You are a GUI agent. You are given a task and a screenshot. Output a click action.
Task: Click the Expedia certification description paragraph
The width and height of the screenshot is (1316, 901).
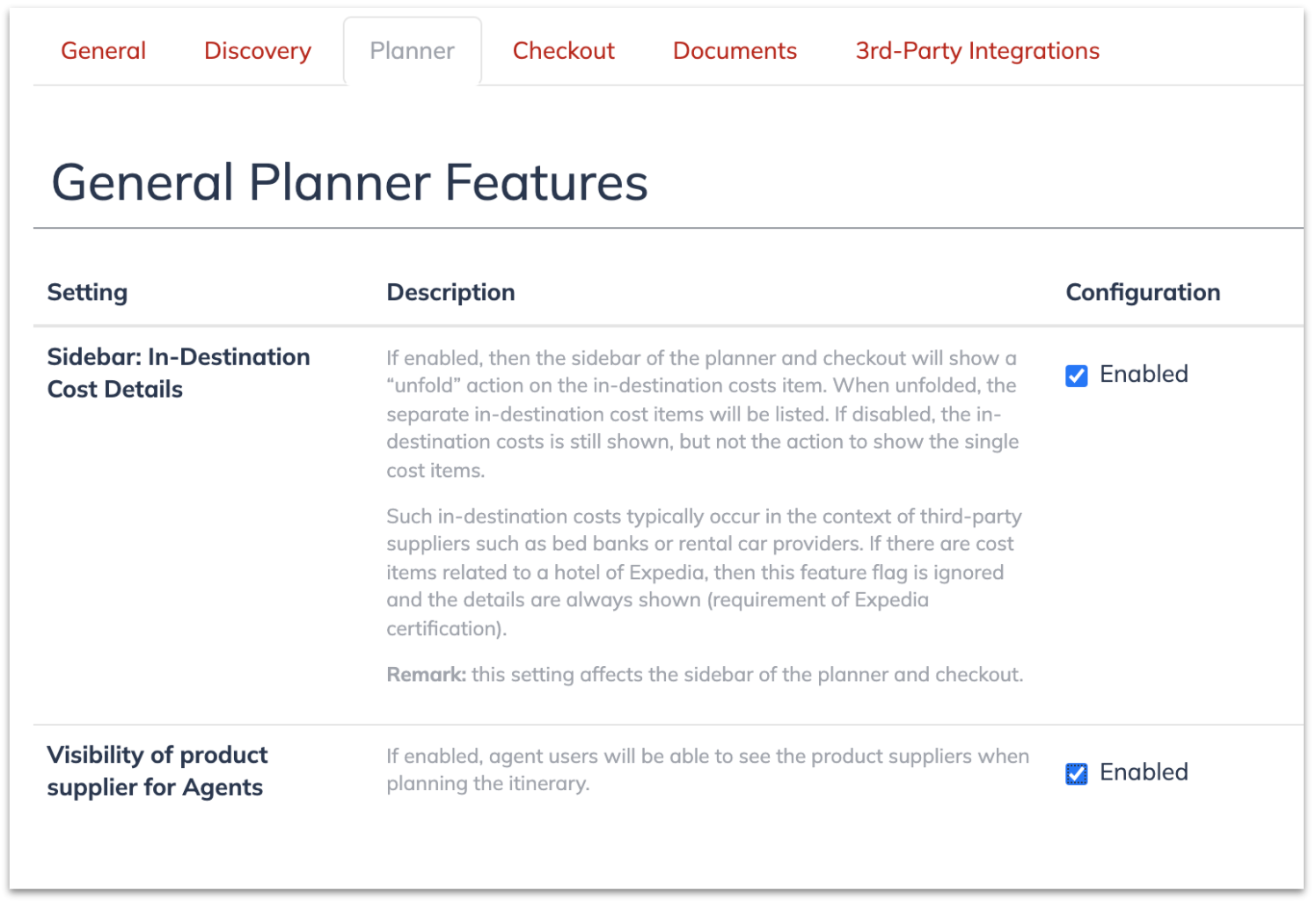click(x=704, y=572)
